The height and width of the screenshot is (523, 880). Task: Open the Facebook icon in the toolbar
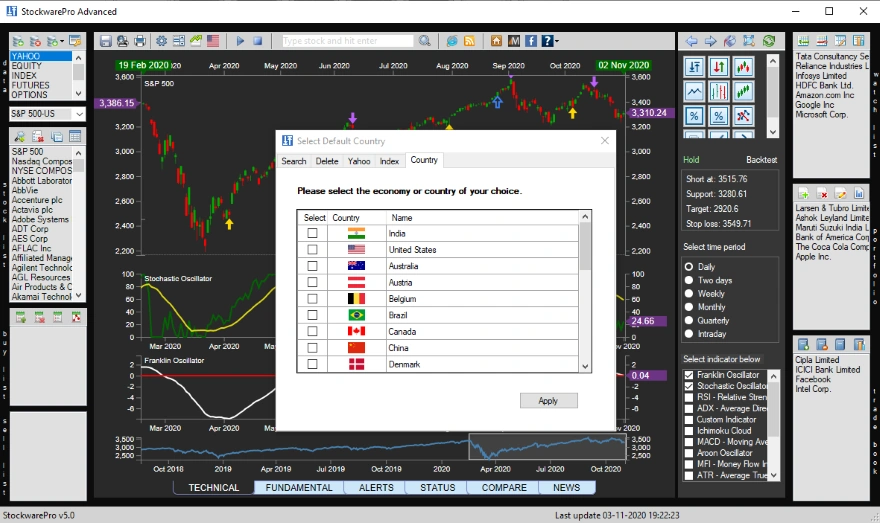[x=531, y=41]
